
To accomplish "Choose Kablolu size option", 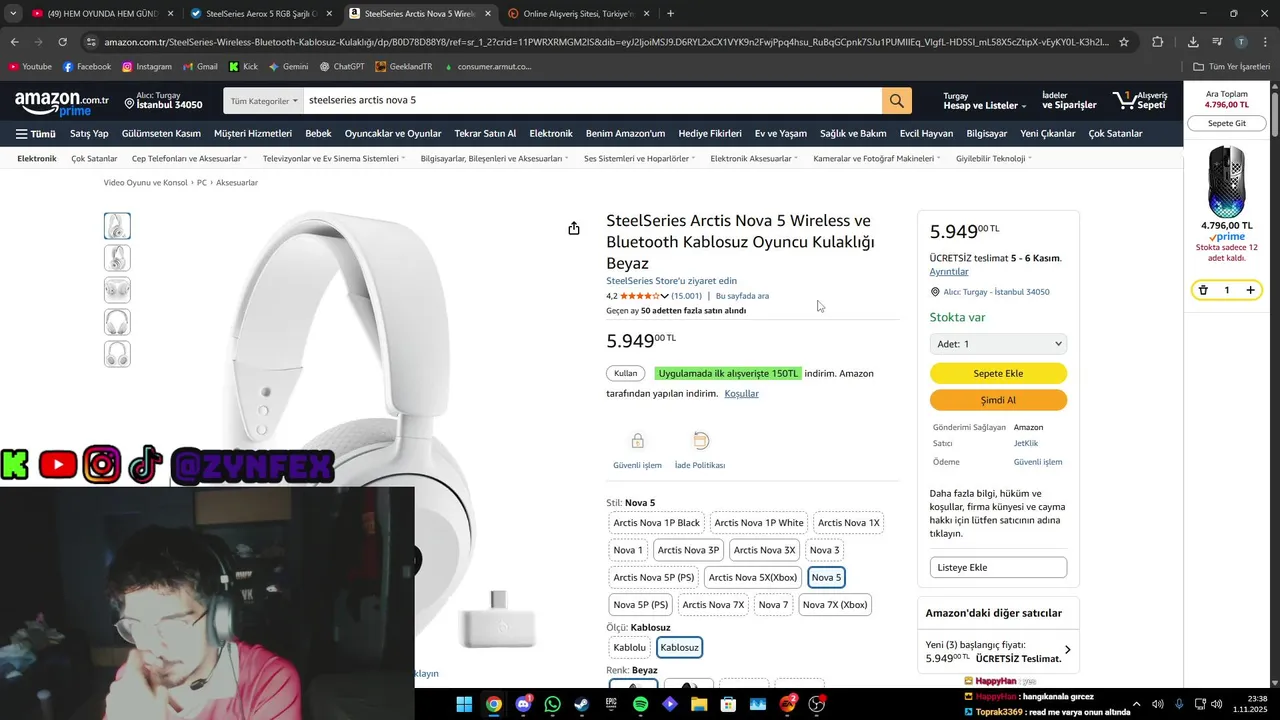I will 629,648.
